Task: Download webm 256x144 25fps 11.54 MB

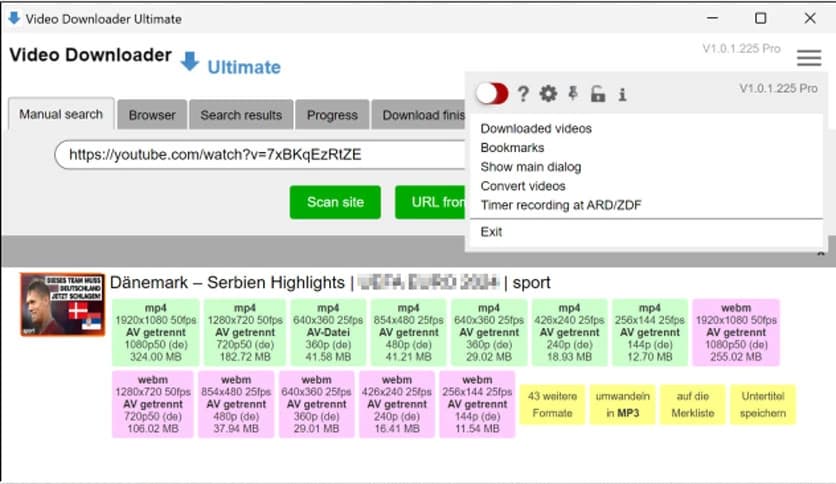Action: click(477, 404)
